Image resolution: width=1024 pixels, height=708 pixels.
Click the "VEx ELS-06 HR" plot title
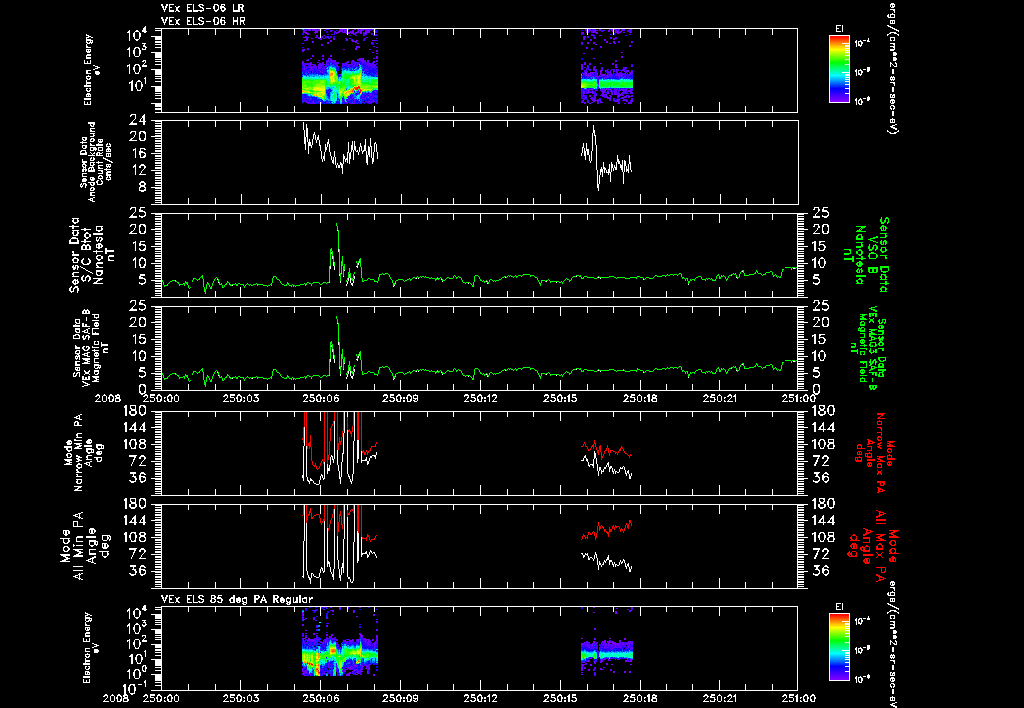point(203,21)
